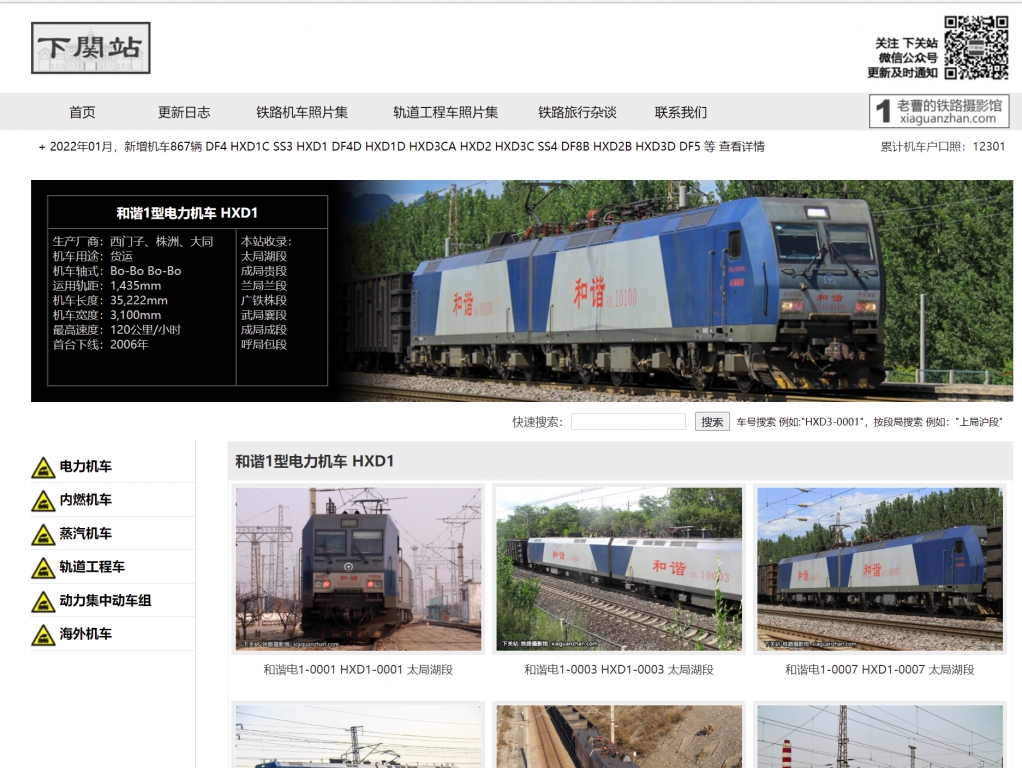Click the 累计机车户口照：12301 counter text
This screenshot has height=768, width=1022.
(x=942, y=147)
